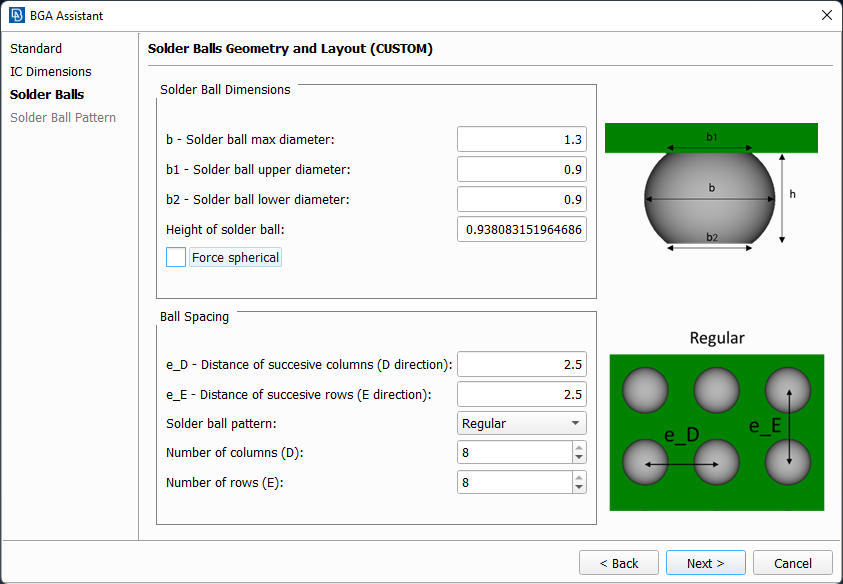Image resolution: width=843 pixels, height=584 pixels.
Task: Click the 'Solder Ball Dimensions' group title
Action: coord(225,90)
